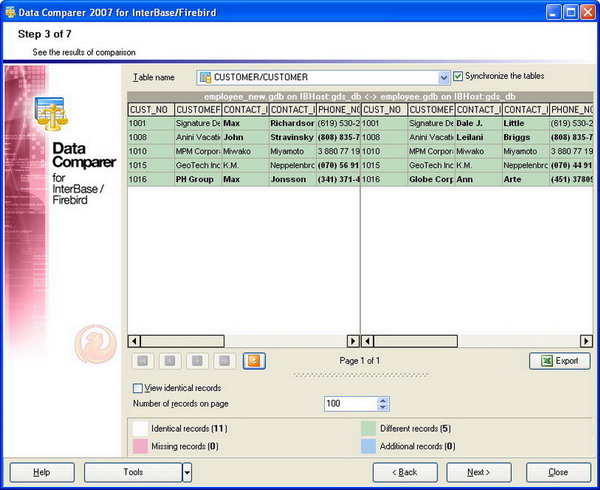Click the right arrow of the right grid scrollbar

586,341
